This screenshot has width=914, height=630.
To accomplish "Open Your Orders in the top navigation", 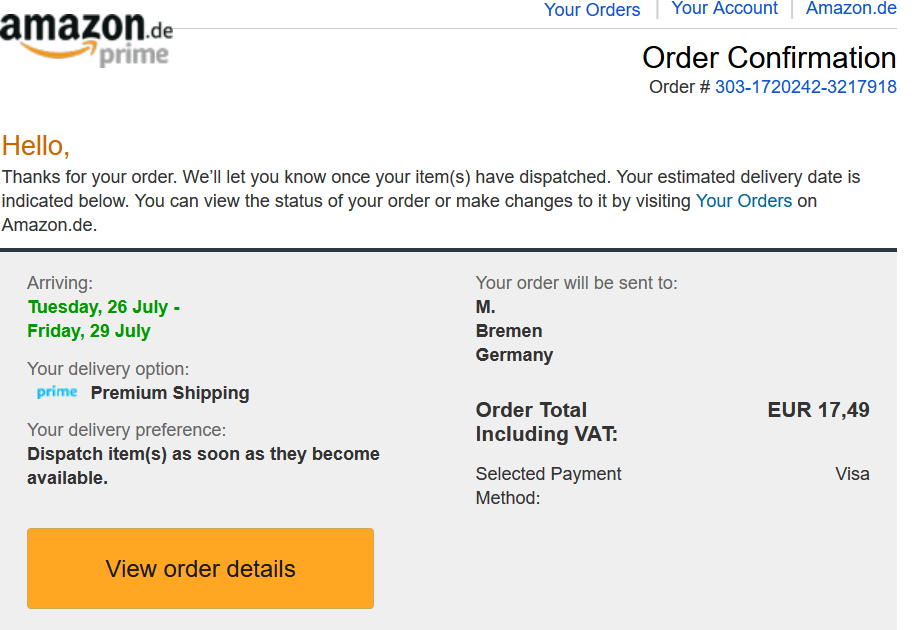I will 591,10.
